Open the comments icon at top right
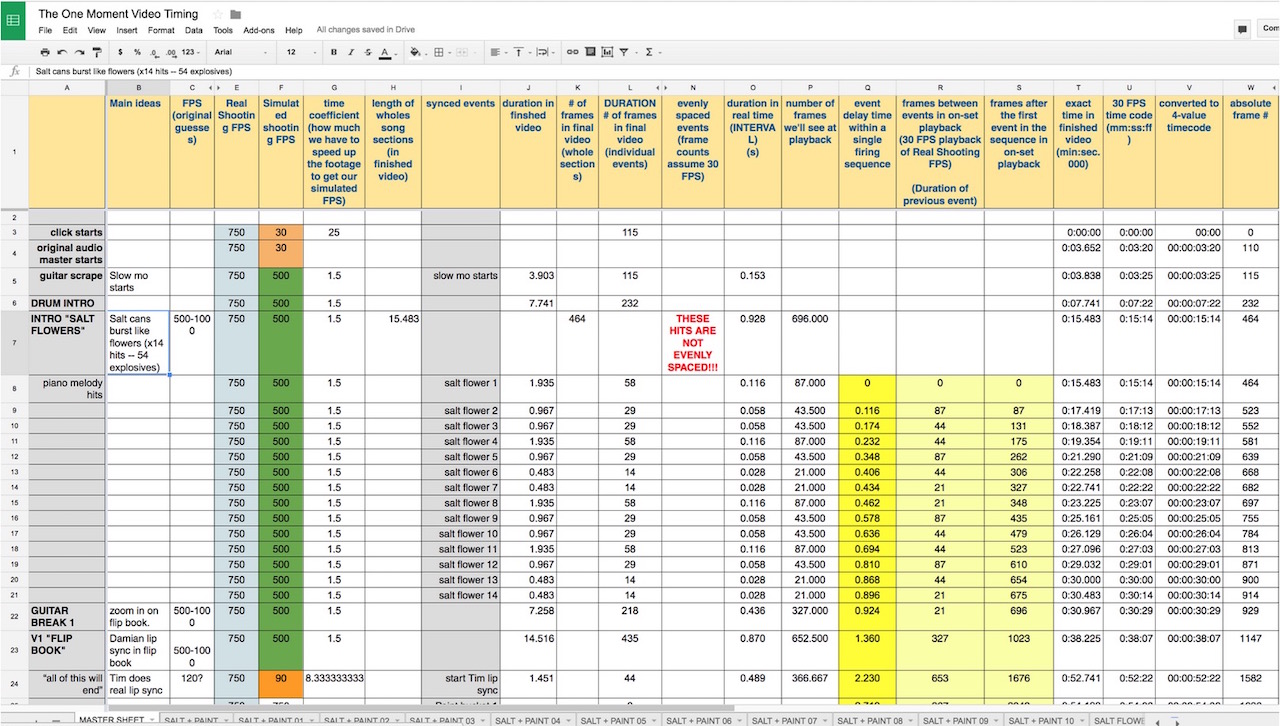Image resolution: width=1280 pixels, height=726 pixels. (1242, 29)
